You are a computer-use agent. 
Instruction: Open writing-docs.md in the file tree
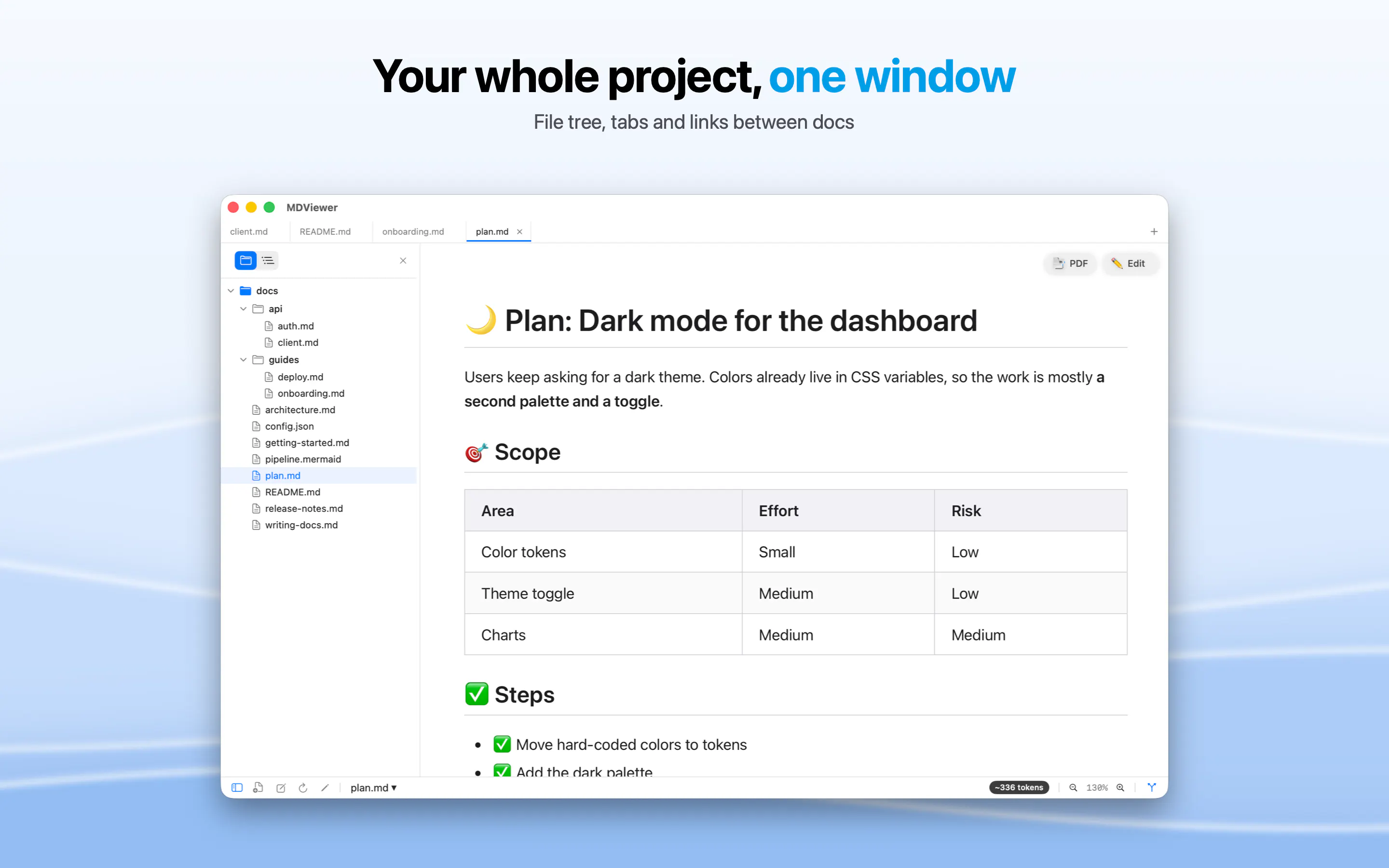point(318,525)
